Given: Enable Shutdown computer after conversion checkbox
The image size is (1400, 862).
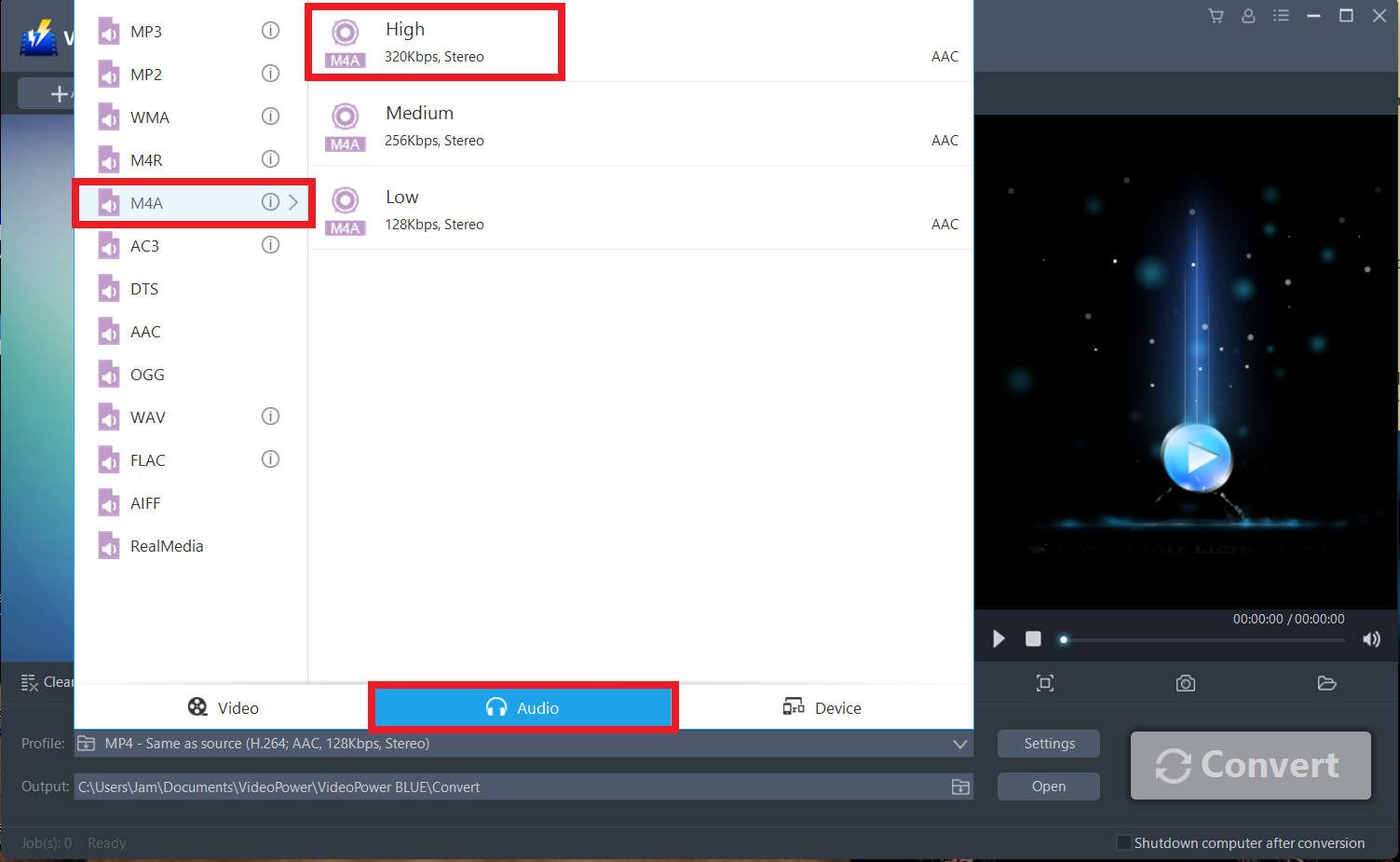Looking at the screenshot, I should coord(1124,842).
